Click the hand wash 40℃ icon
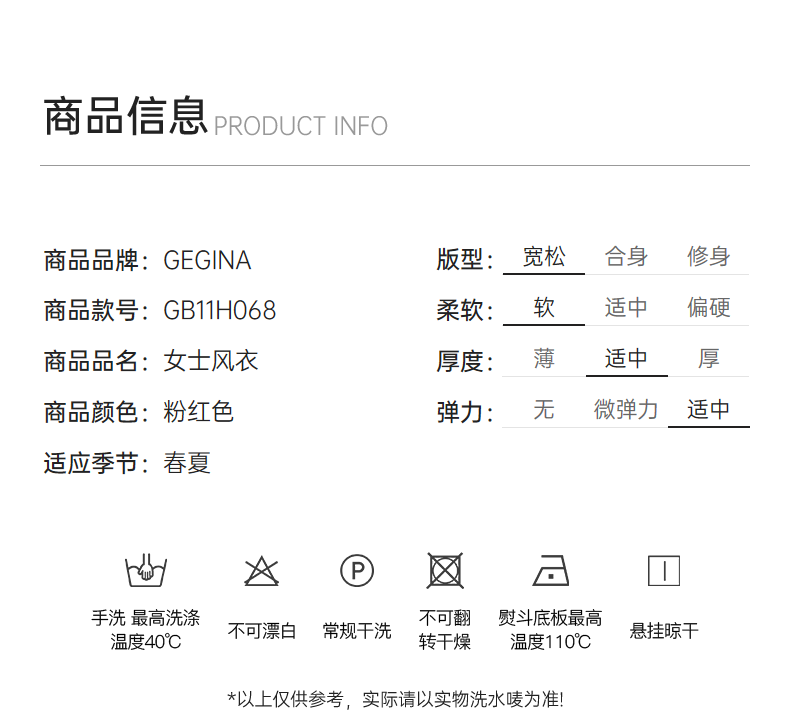Screen dimensions: 790x710 pyautogui.click(x=145, y=572)
